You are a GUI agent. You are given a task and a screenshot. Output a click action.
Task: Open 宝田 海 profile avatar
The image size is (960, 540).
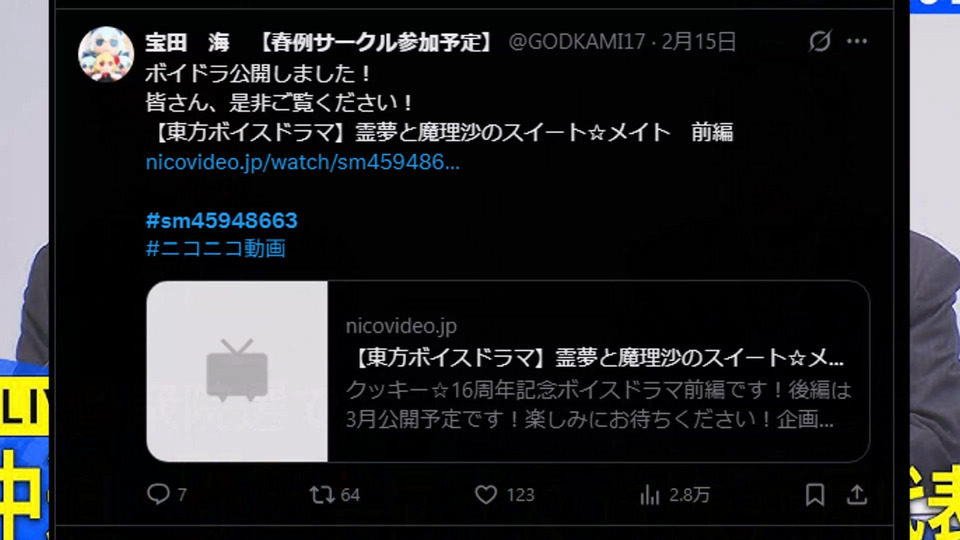pyautogui.click(x=106, y=54)
